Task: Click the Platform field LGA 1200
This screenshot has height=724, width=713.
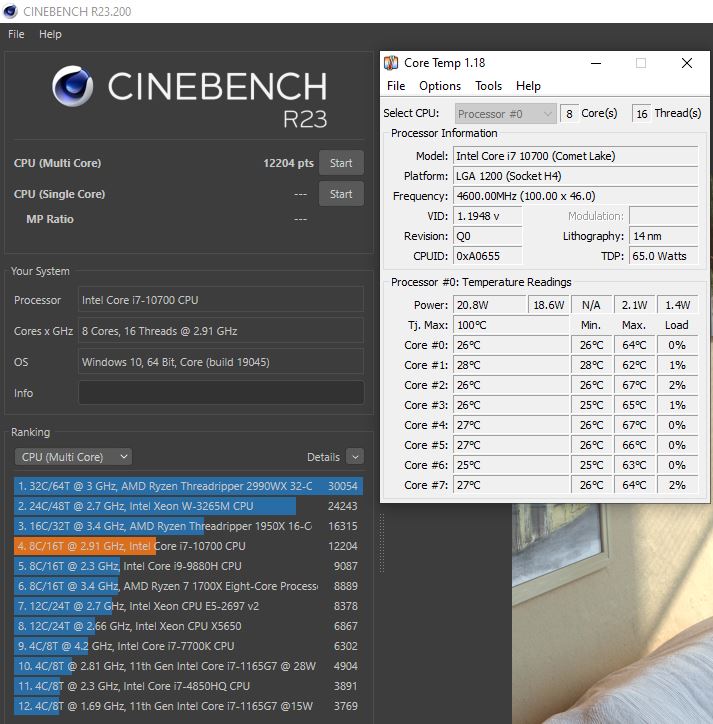Action: 575,176
